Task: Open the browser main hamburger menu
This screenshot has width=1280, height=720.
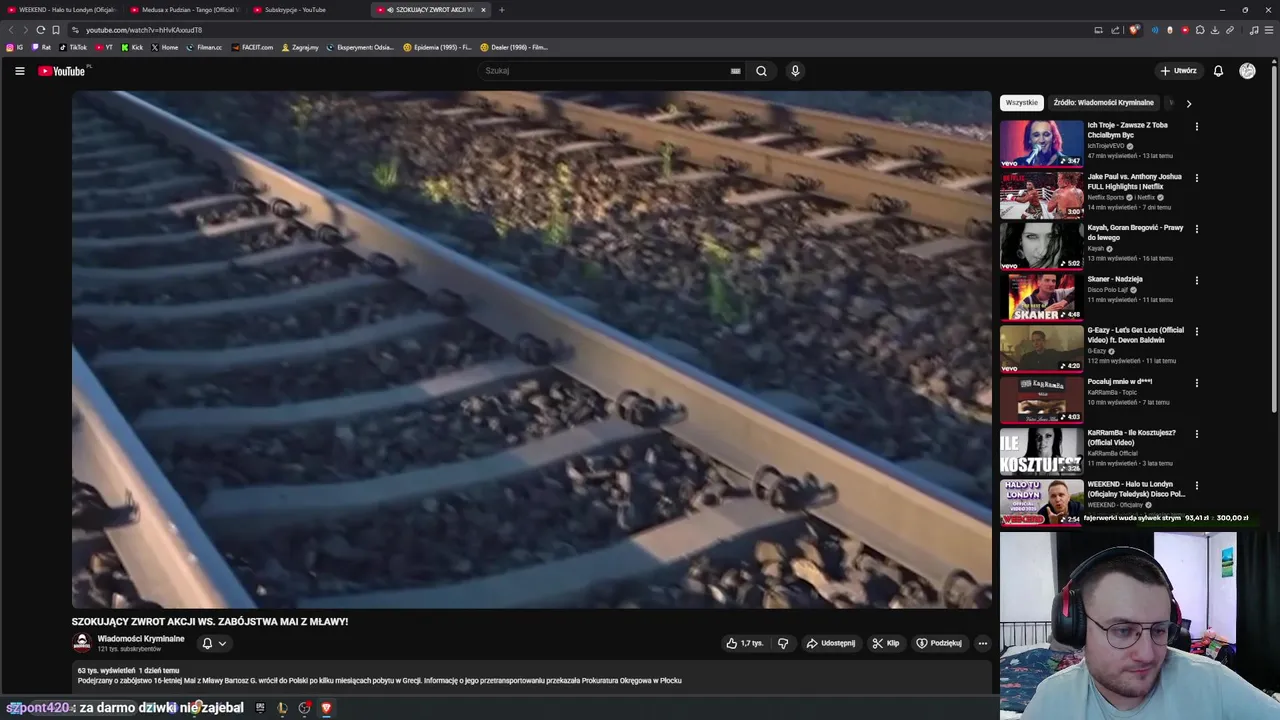Action: (x=1269, y=30)
